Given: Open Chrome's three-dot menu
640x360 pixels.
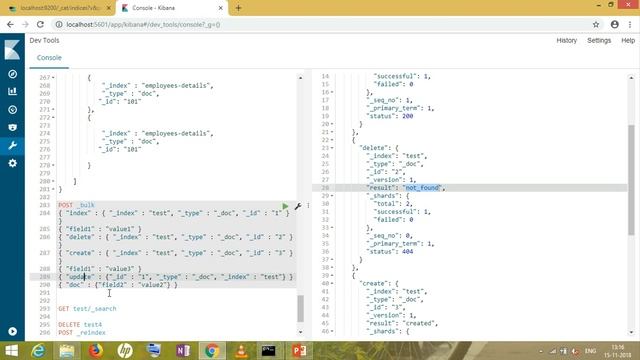Looking at the screenshot, I should (630, 24).
